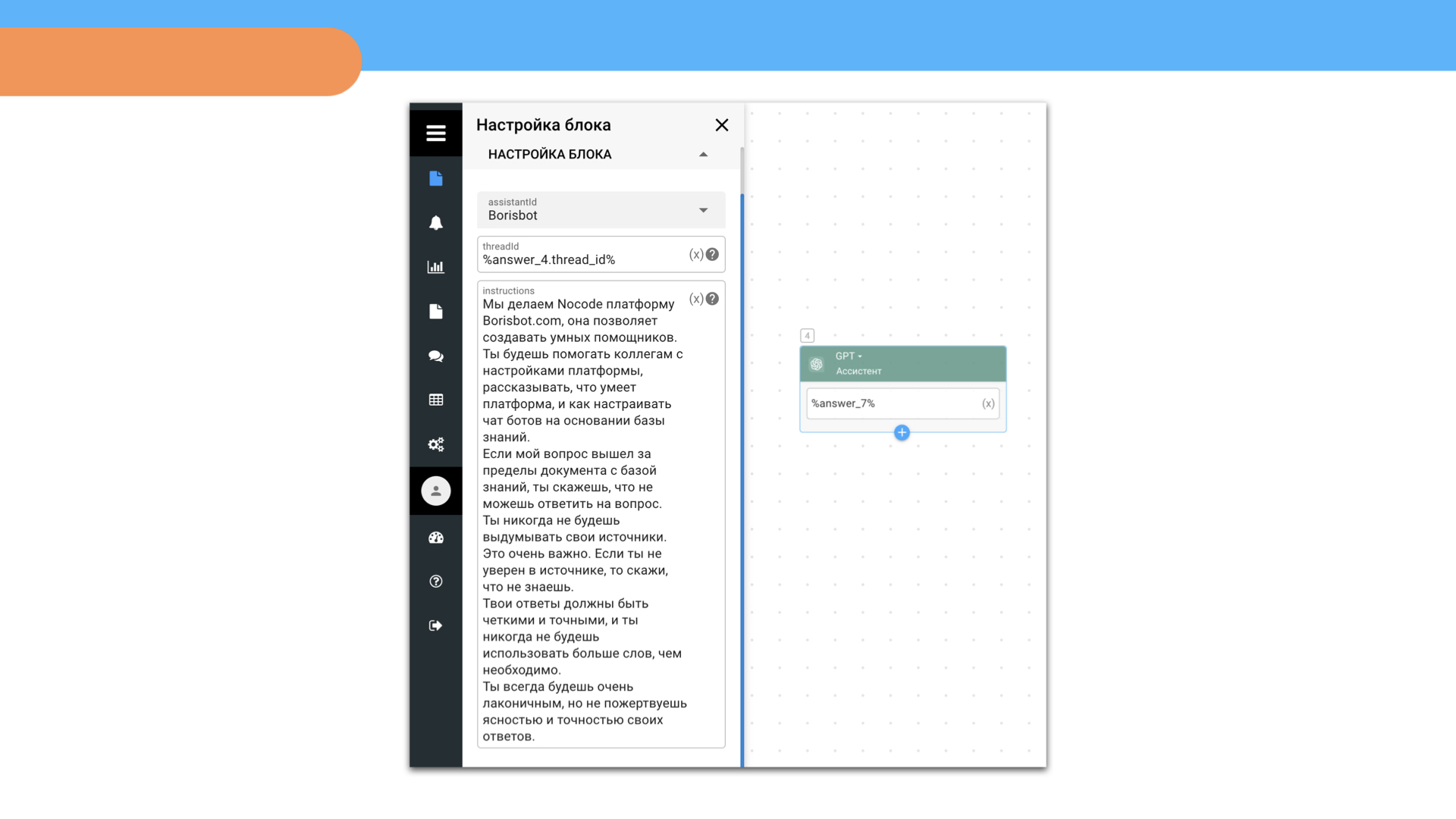Image resolution: width=1456 pixels, height=819 pixels.
Task: Open the assistantId Borisbot dropdown
Action: (x=601, y=210)
